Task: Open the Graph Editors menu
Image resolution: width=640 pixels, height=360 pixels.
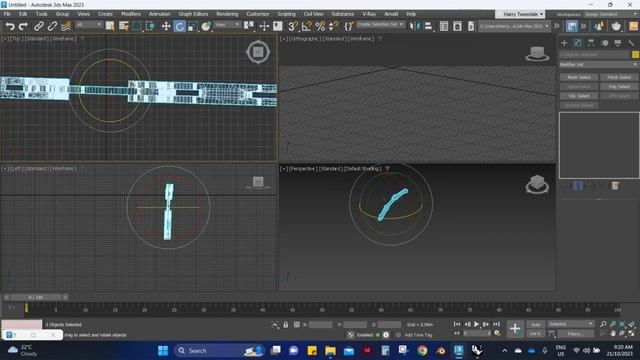Action: click(193, 14)
